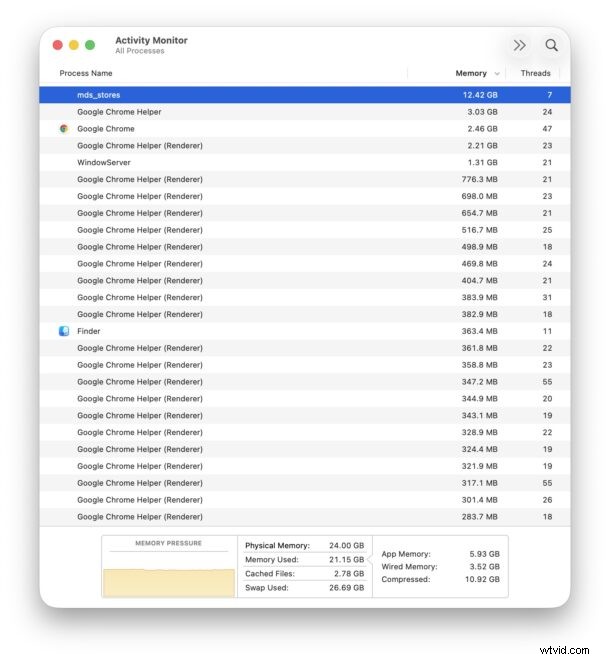
Task: Open the search field magnifier icon
Action: click(551, 45)
